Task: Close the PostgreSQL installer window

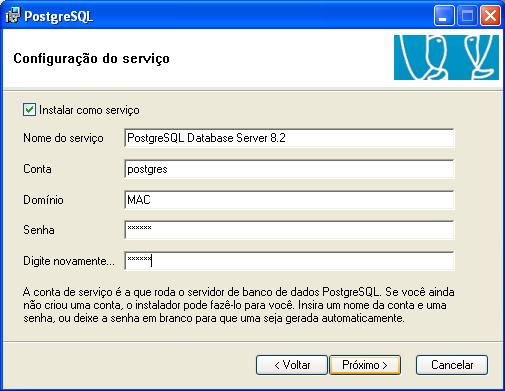Action: (x=490, y=16)
